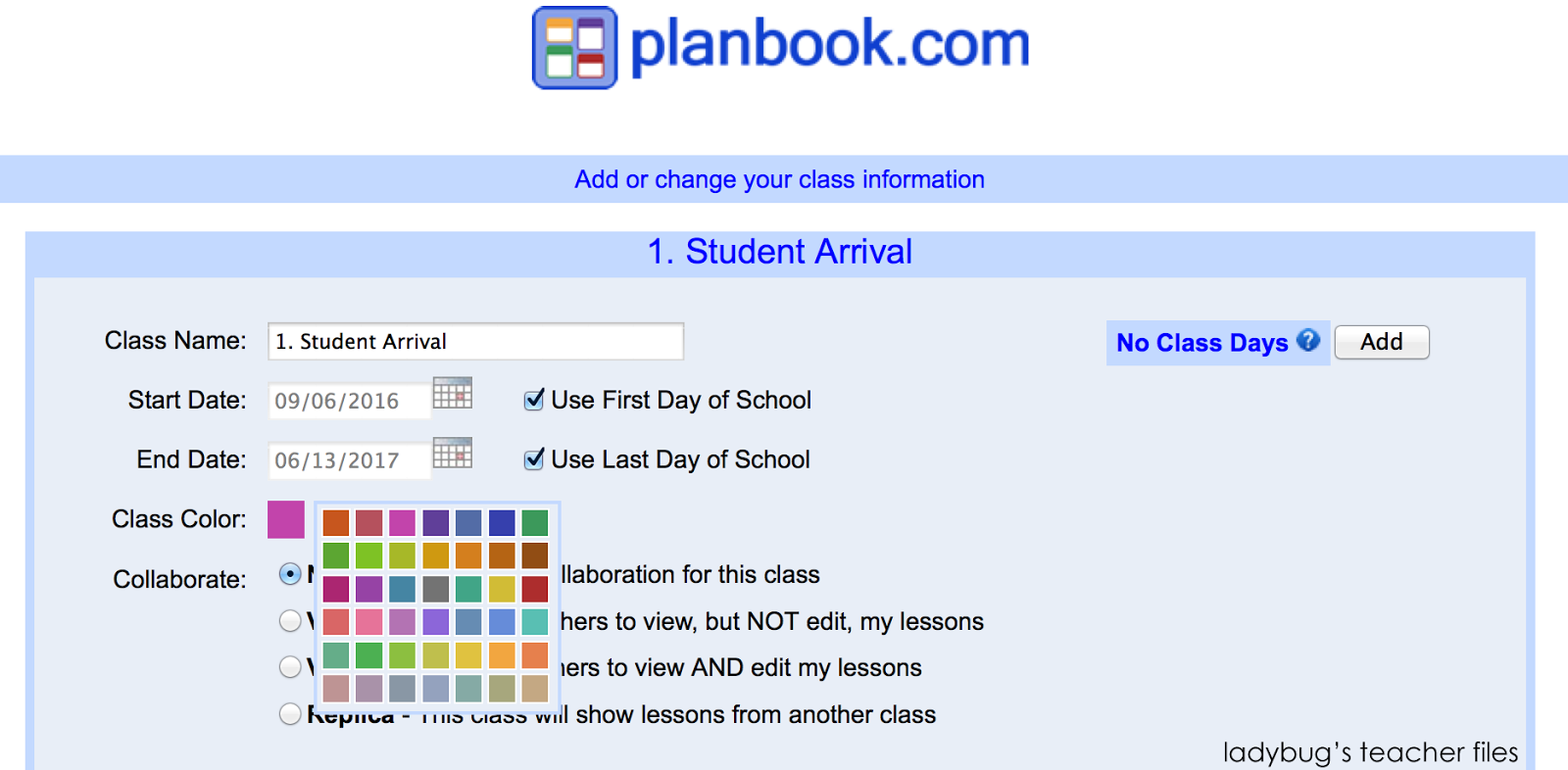Open the end date calendar picker
Viewport: 1568px width, 770px height.
453,454
